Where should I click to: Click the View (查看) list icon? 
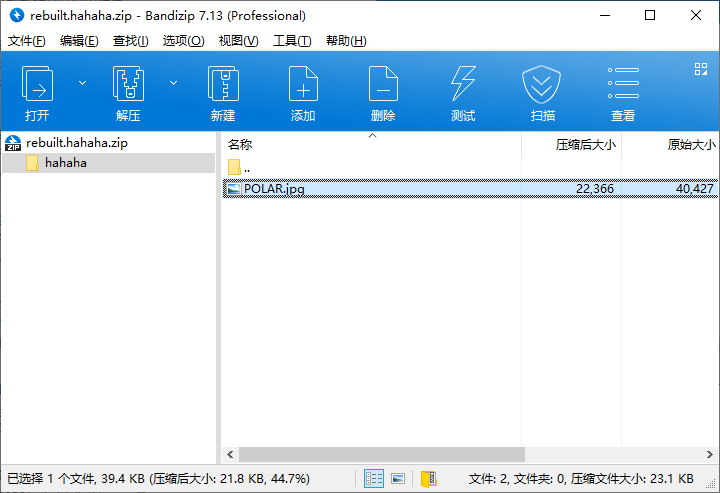(x=623, y=83)
